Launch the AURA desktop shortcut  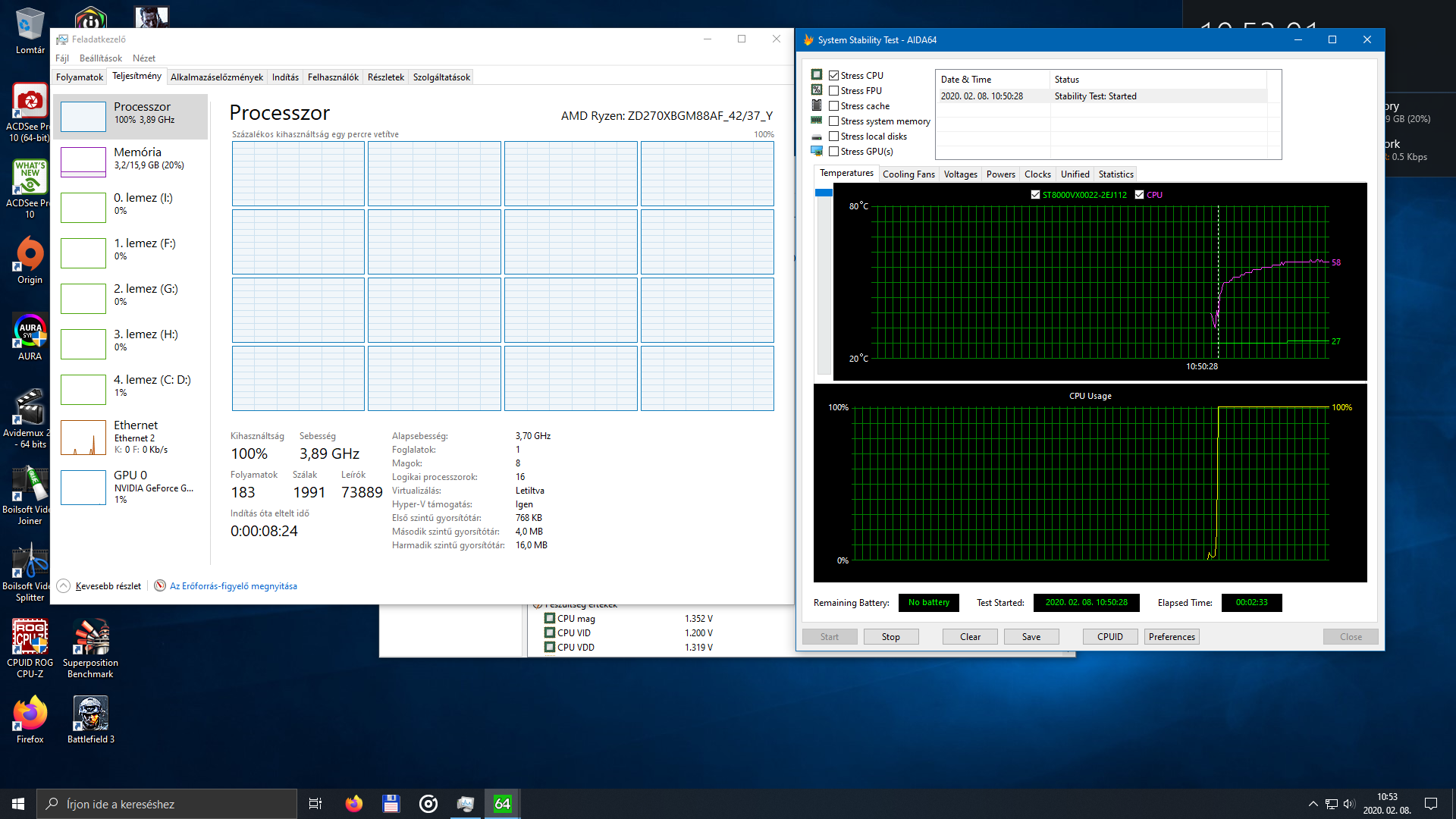pyautogui.click(x=30, y=336)
